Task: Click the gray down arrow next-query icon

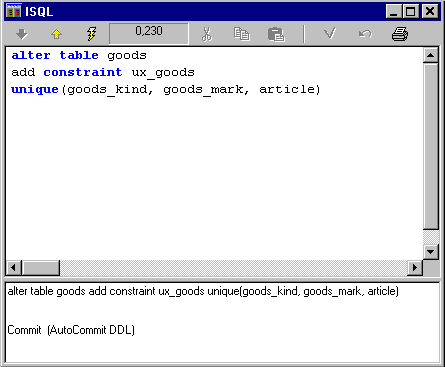Action: pyautogui.click(x=22, y=34)
